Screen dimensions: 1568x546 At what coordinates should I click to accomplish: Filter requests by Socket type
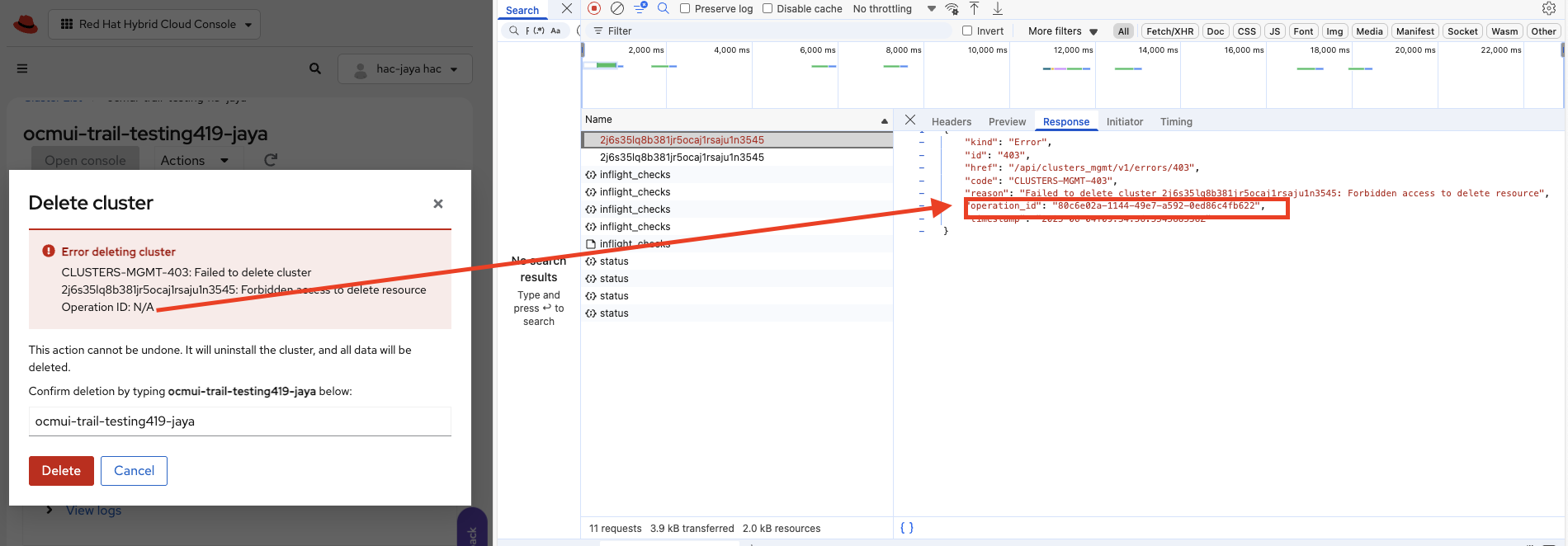pos(1462,31)
